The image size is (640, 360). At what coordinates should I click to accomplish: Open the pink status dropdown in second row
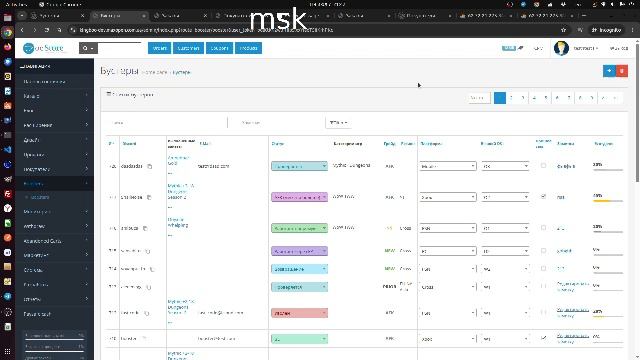[299, 197]
